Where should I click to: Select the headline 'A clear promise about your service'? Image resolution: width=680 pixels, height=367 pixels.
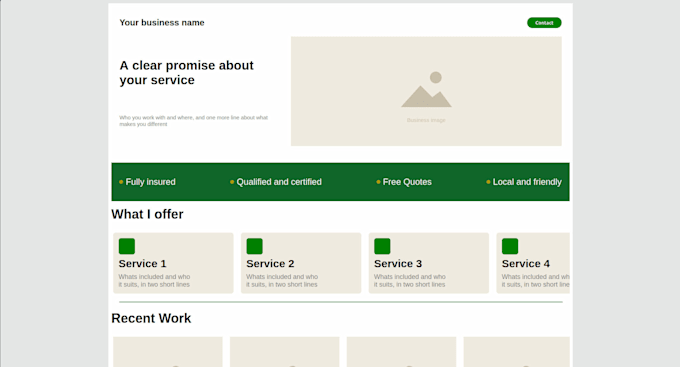point(186,72)
